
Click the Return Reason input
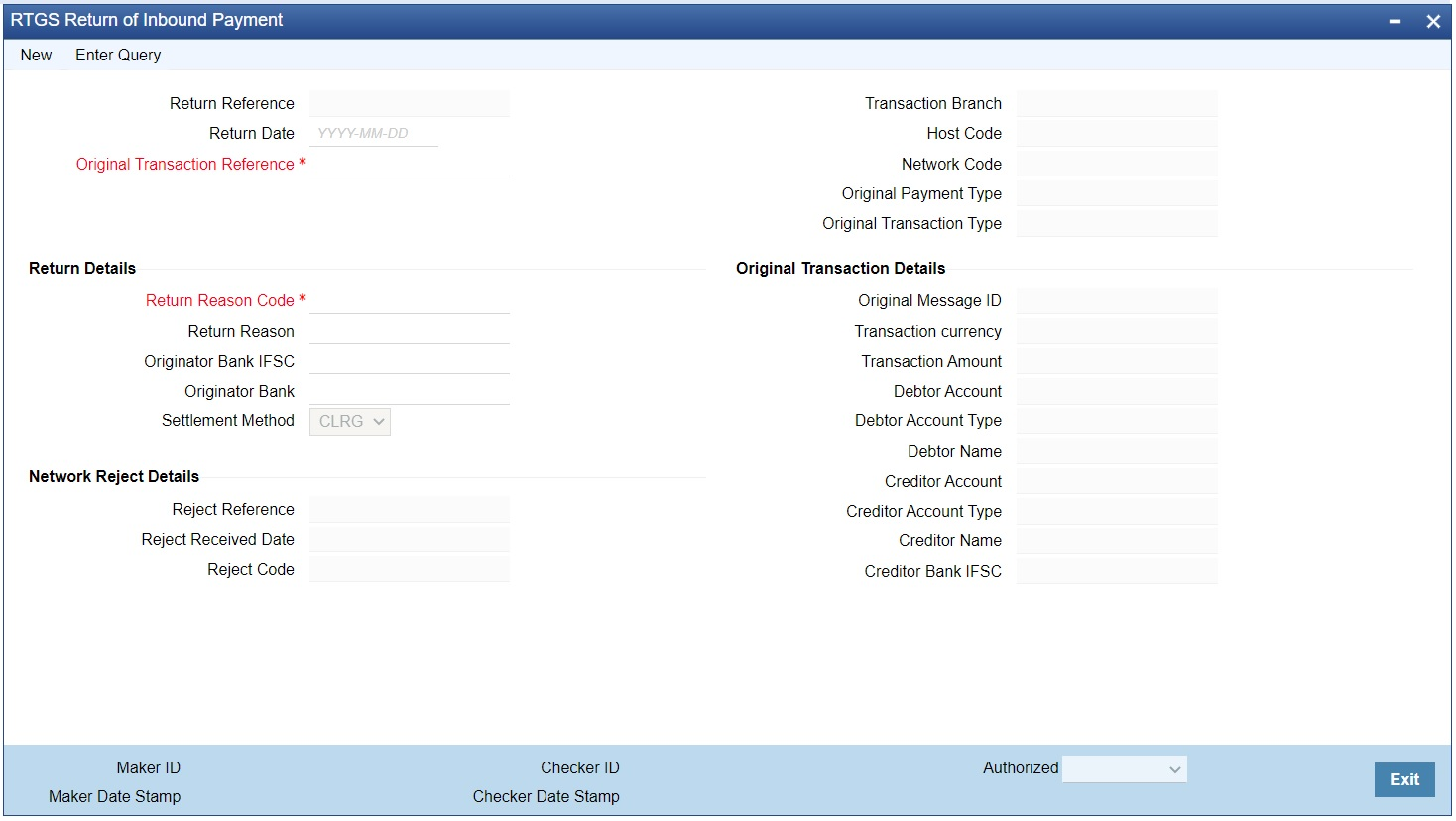(410, 331)
